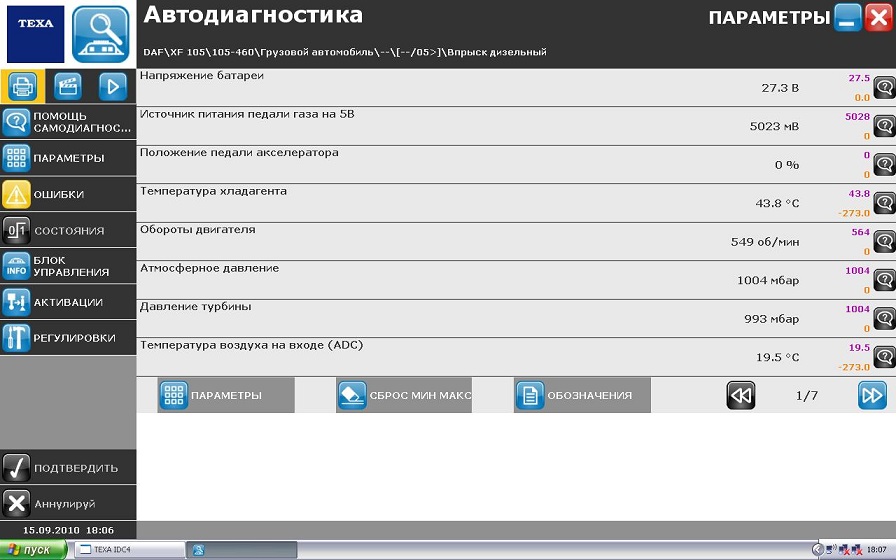Open Windows пуск Start button
The width and height of the screenshot is (896, 560).
(34, 550)
